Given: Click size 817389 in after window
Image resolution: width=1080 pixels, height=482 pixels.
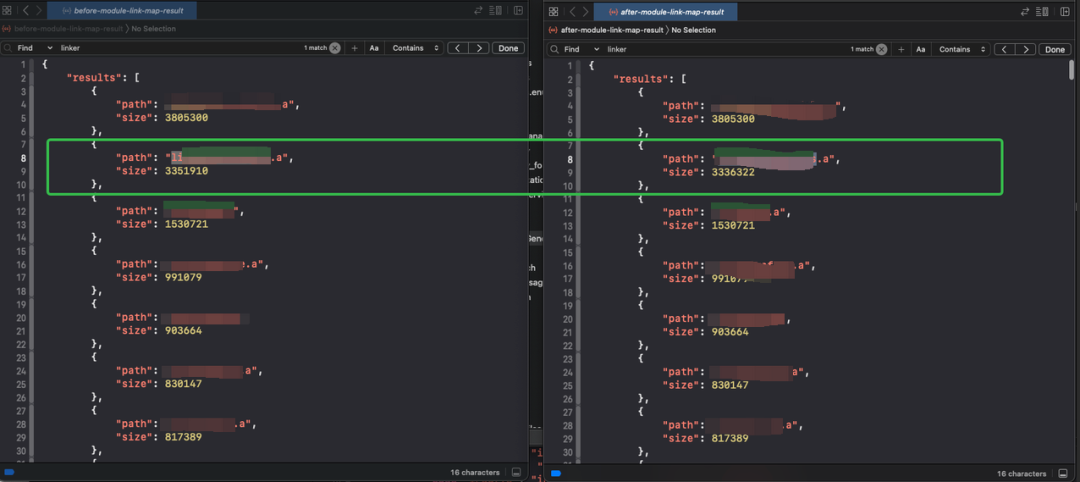Looking at the screenshot, I should tap(730, 438).
